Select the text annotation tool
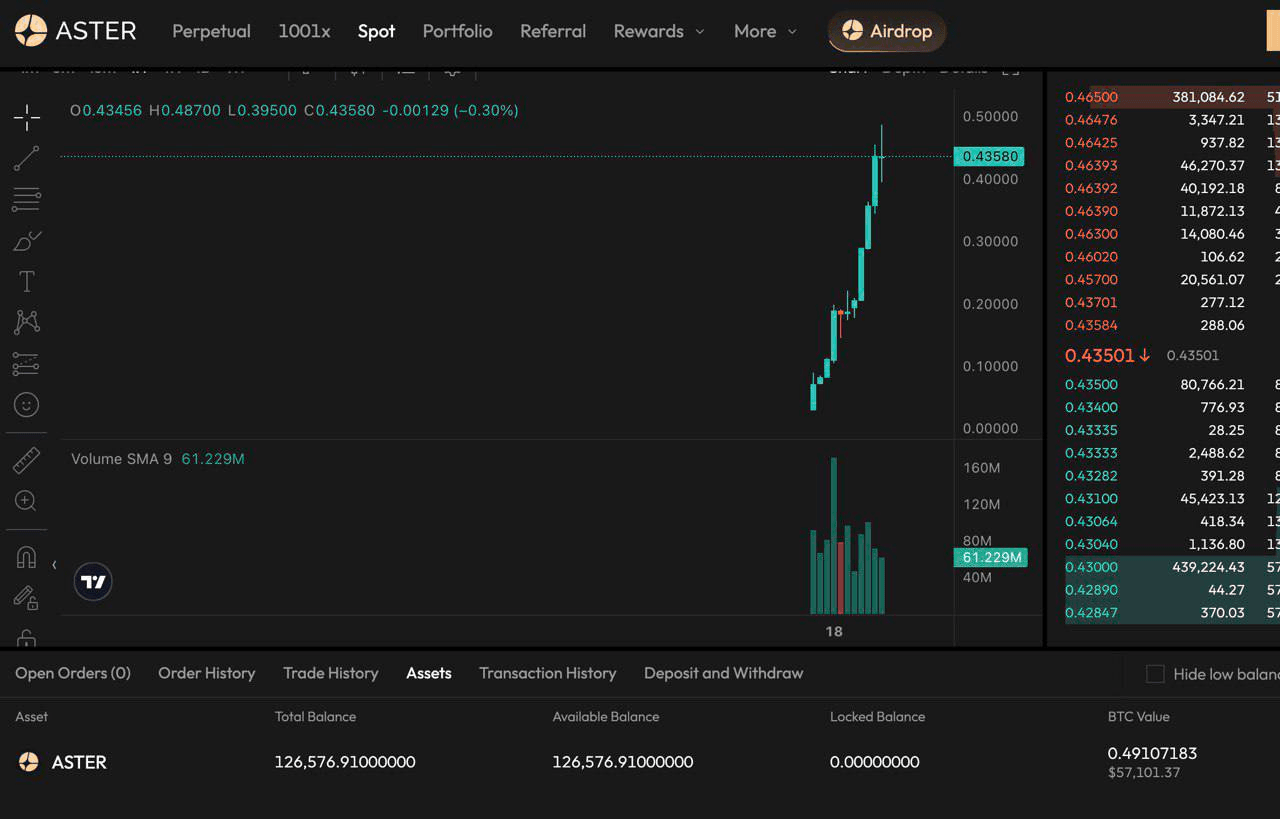The width and height of the screenshot is (1280, 819). (x=27, y=282)
